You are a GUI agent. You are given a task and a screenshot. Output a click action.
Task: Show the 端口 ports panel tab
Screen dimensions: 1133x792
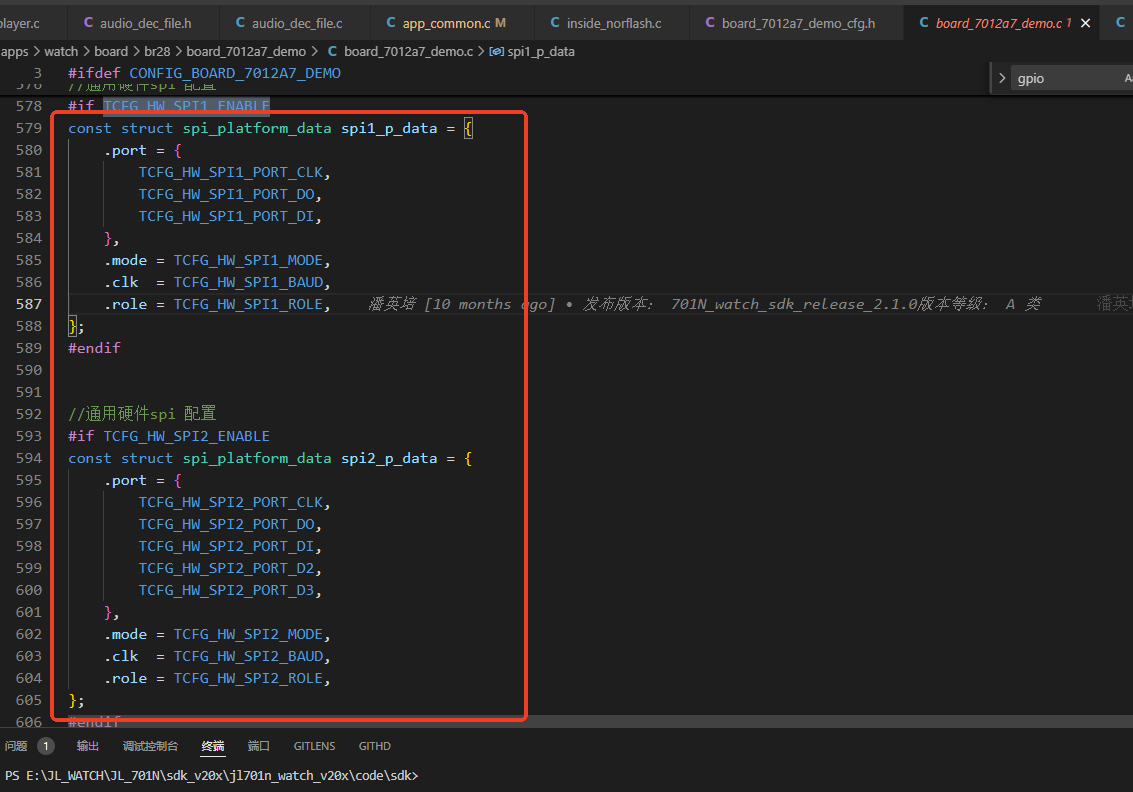(x=259, y=746)
